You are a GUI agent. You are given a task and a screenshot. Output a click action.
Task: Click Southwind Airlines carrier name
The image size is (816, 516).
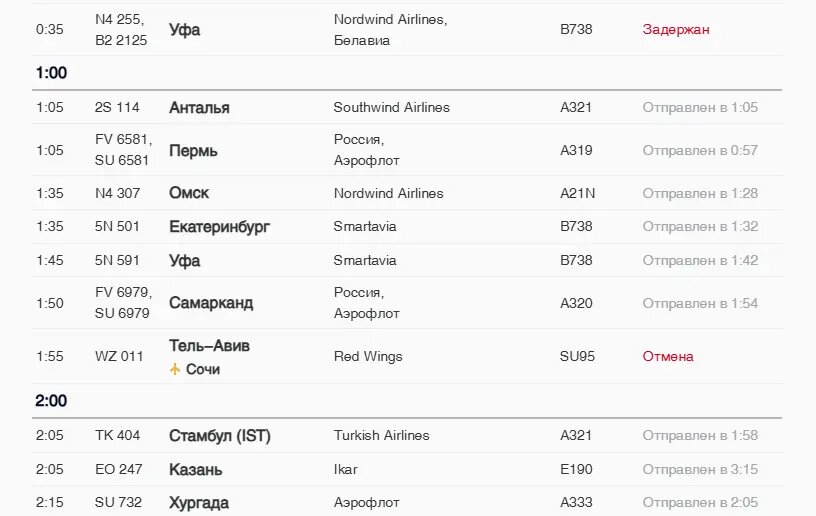tap(391, 107)
